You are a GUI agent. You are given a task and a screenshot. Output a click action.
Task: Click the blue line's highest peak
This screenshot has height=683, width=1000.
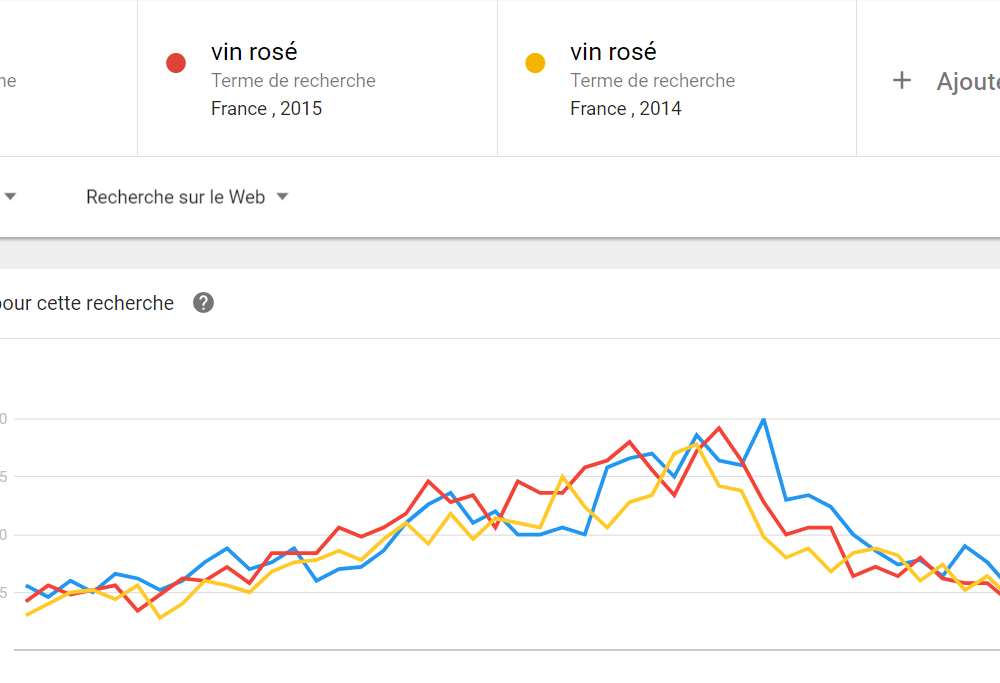[x=763, y=420]
